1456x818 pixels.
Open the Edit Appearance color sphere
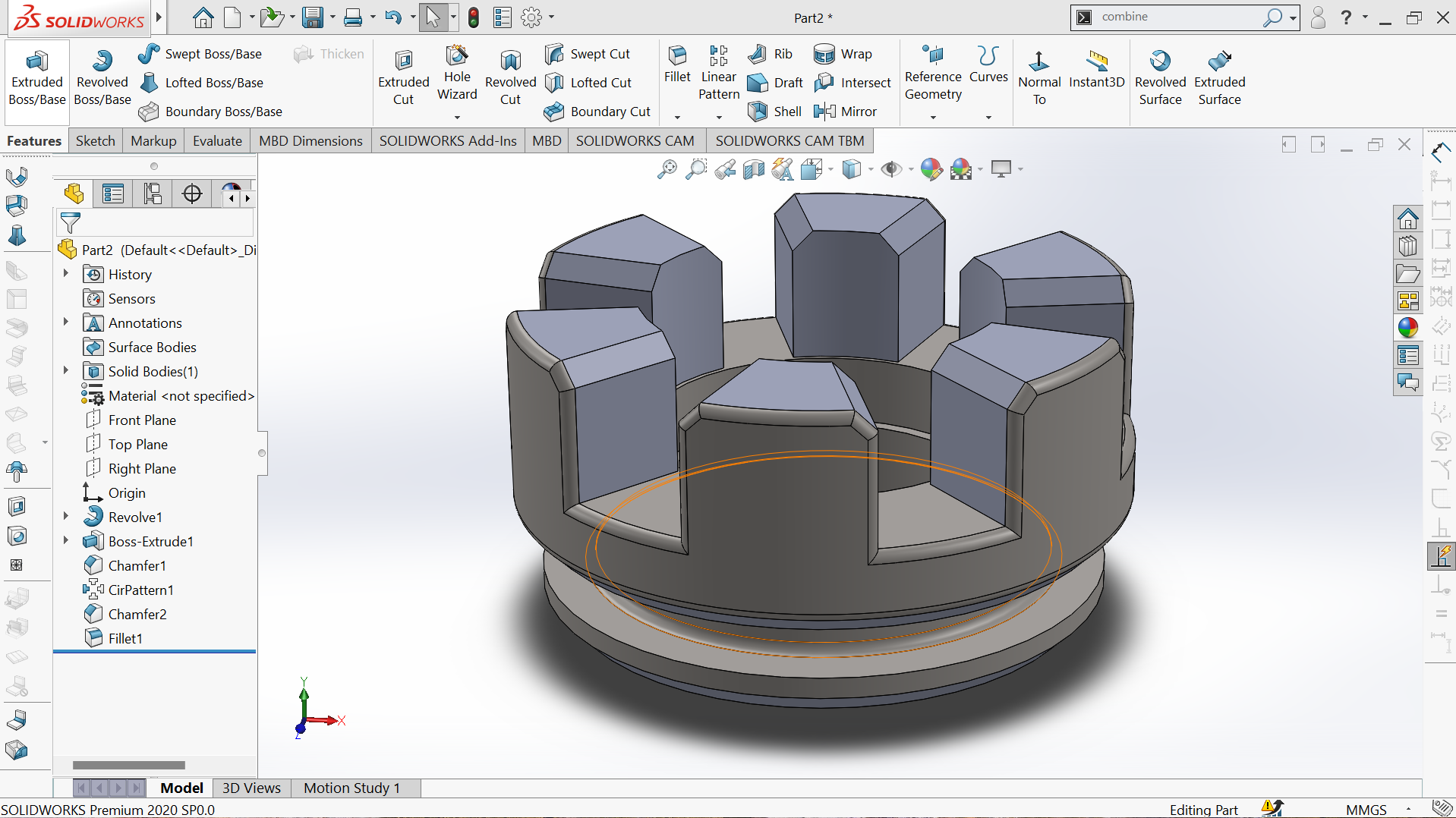(931, 169)
